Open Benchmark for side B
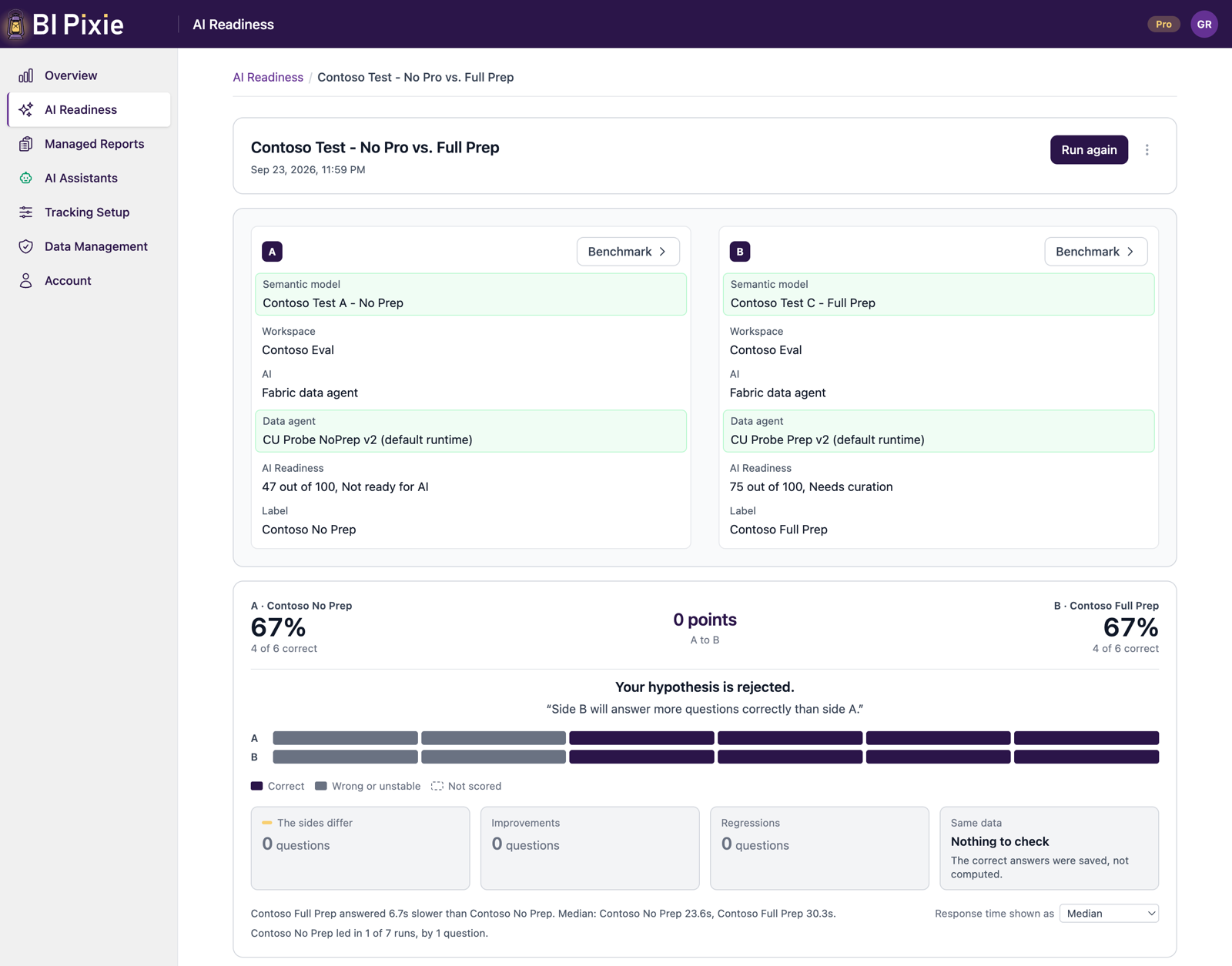Screen dimensions: 1232x966 point(1096,252)
